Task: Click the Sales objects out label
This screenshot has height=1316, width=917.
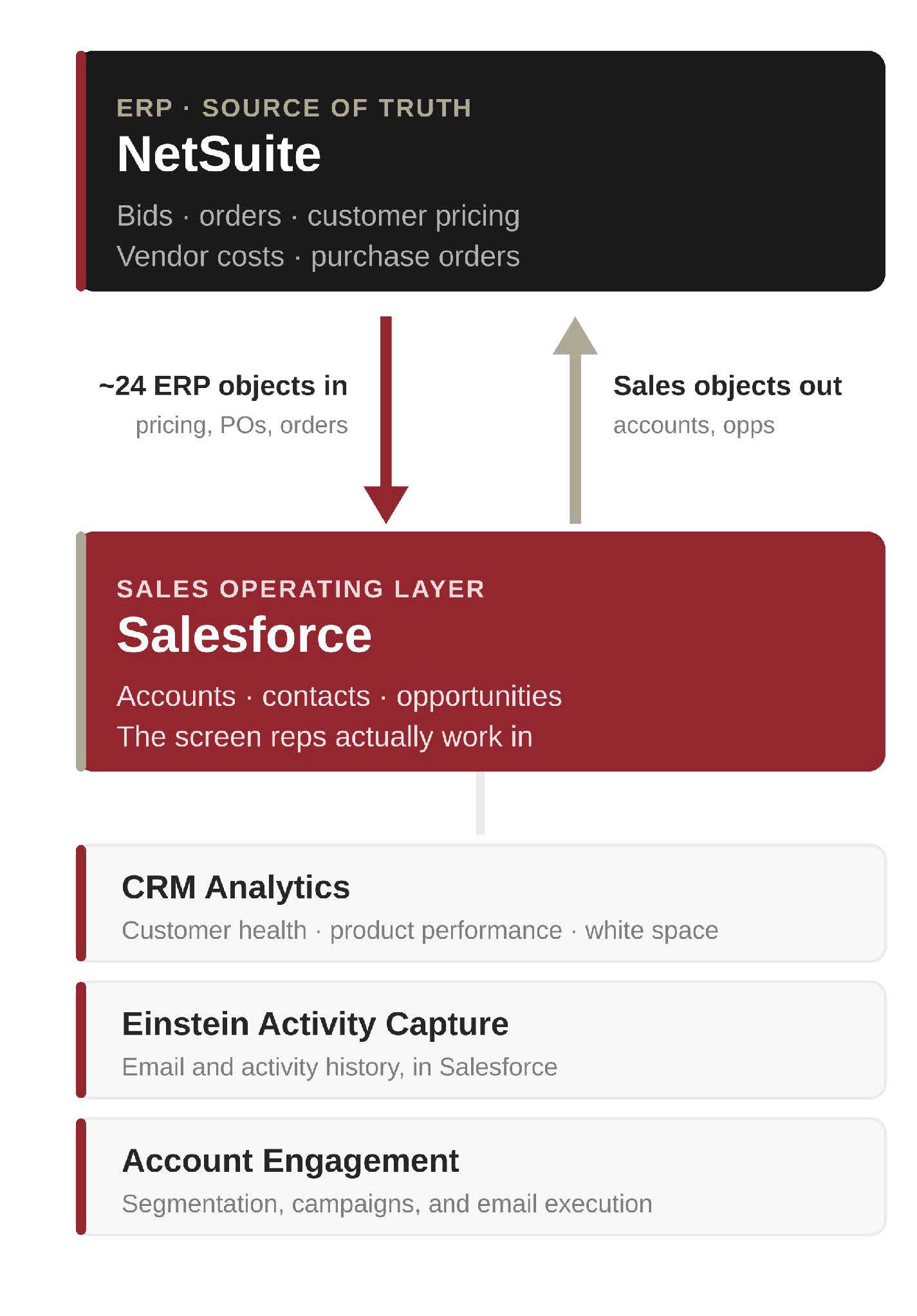Action: point(727,386)
